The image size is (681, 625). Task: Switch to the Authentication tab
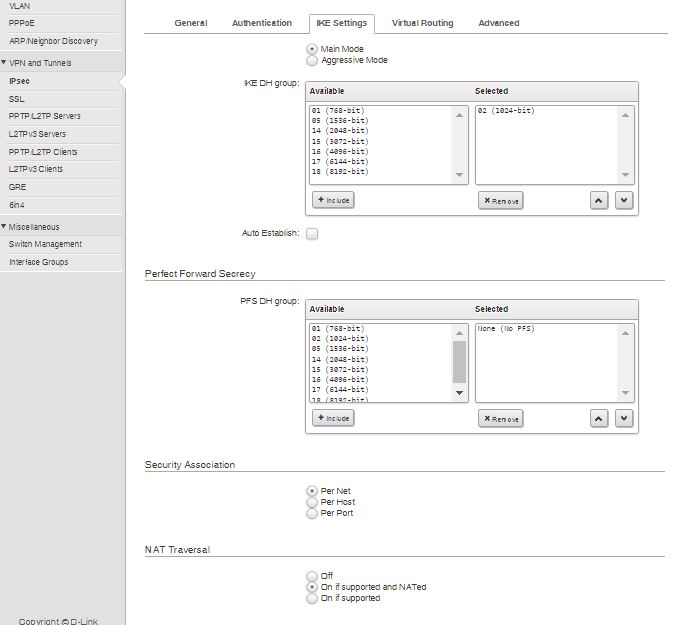click(262, 23)
